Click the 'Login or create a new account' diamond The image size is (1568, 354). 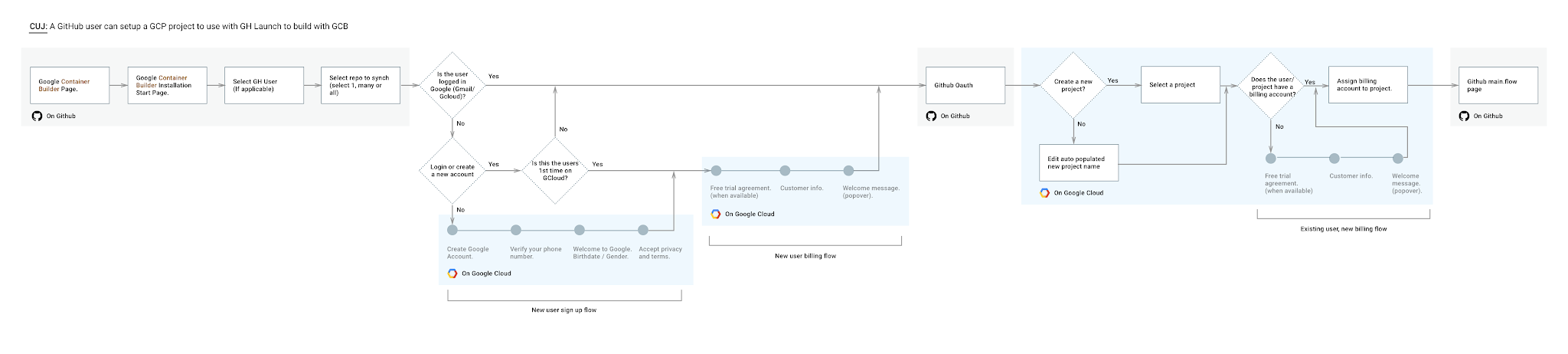pyautogui.click(x=452, y=170)
